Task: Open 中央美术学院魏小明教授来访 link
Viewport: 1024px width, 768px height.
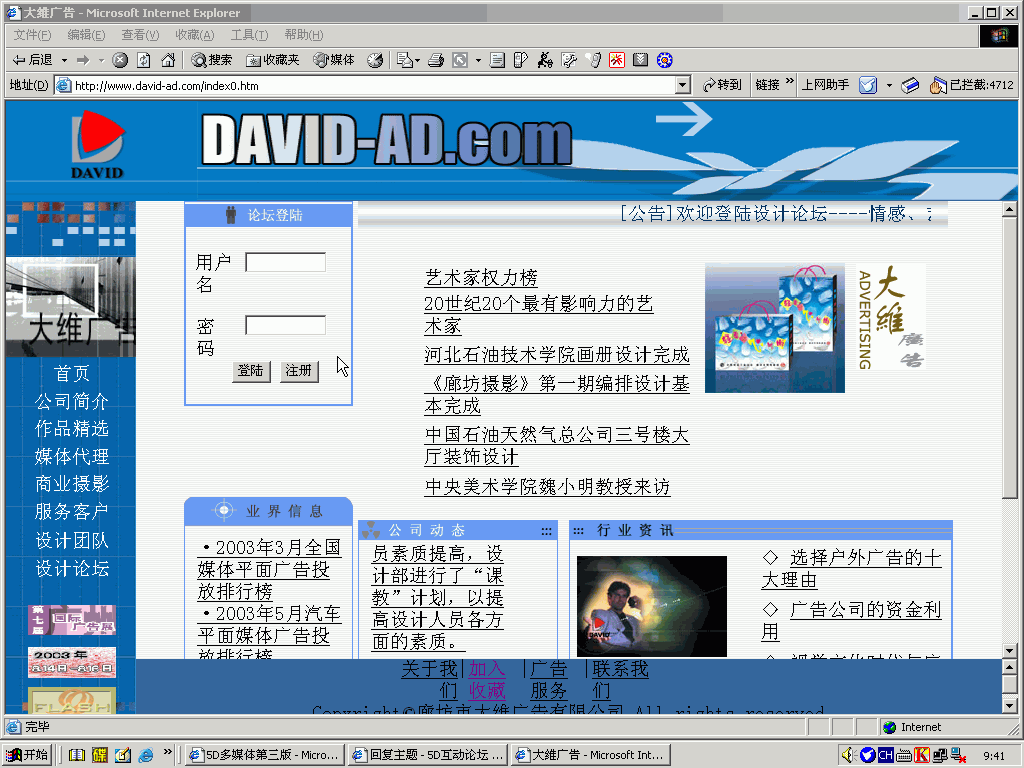Action: [x=547, y=487]
